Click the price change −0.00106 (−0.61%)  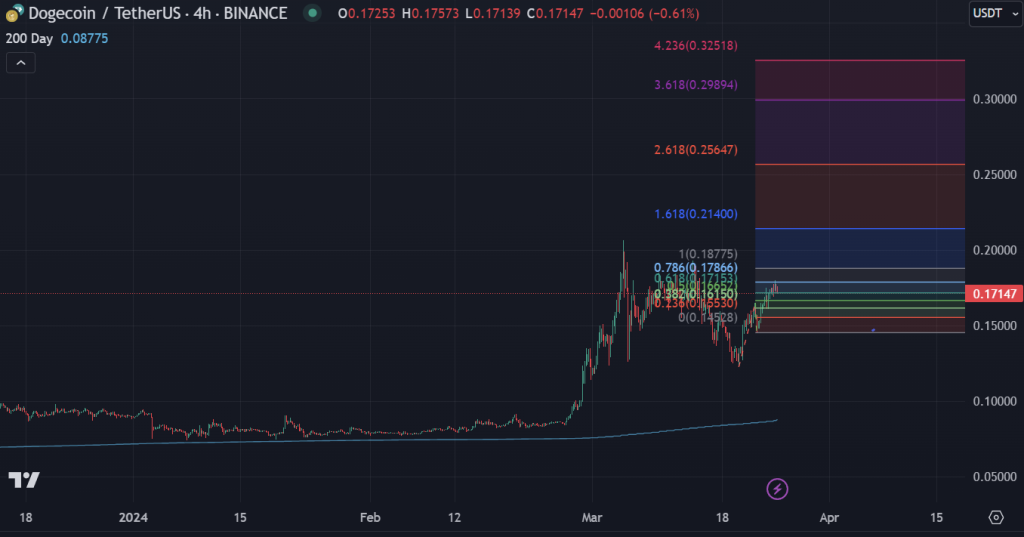[644, 13]
